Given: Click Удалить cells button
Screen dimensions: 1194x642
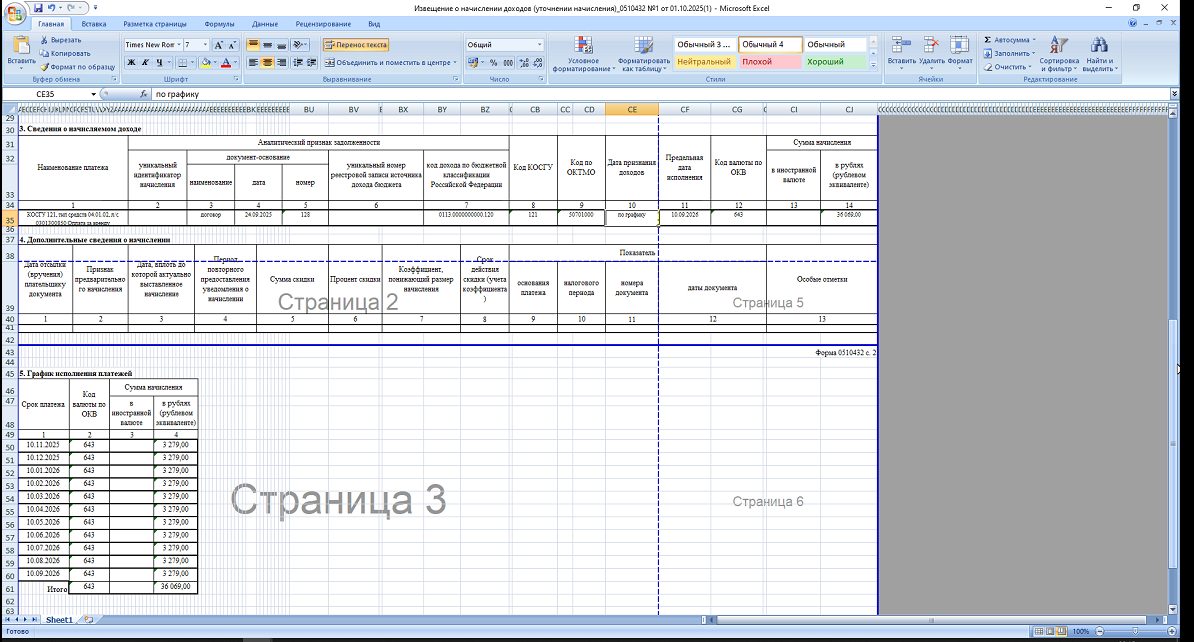Looking at the screenshot, I should (931, 52).
